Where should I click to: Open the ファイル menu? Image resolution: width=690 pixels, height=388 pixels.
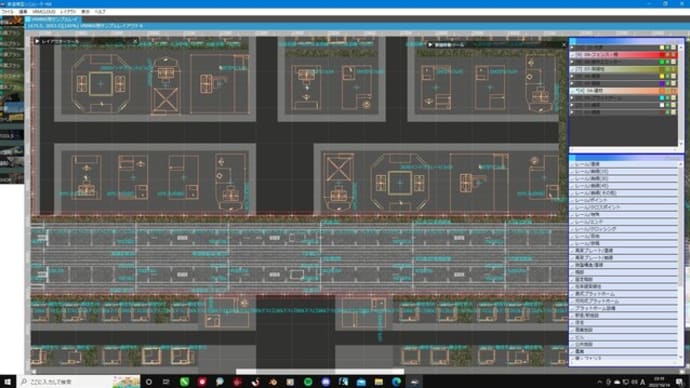(7, 11)
